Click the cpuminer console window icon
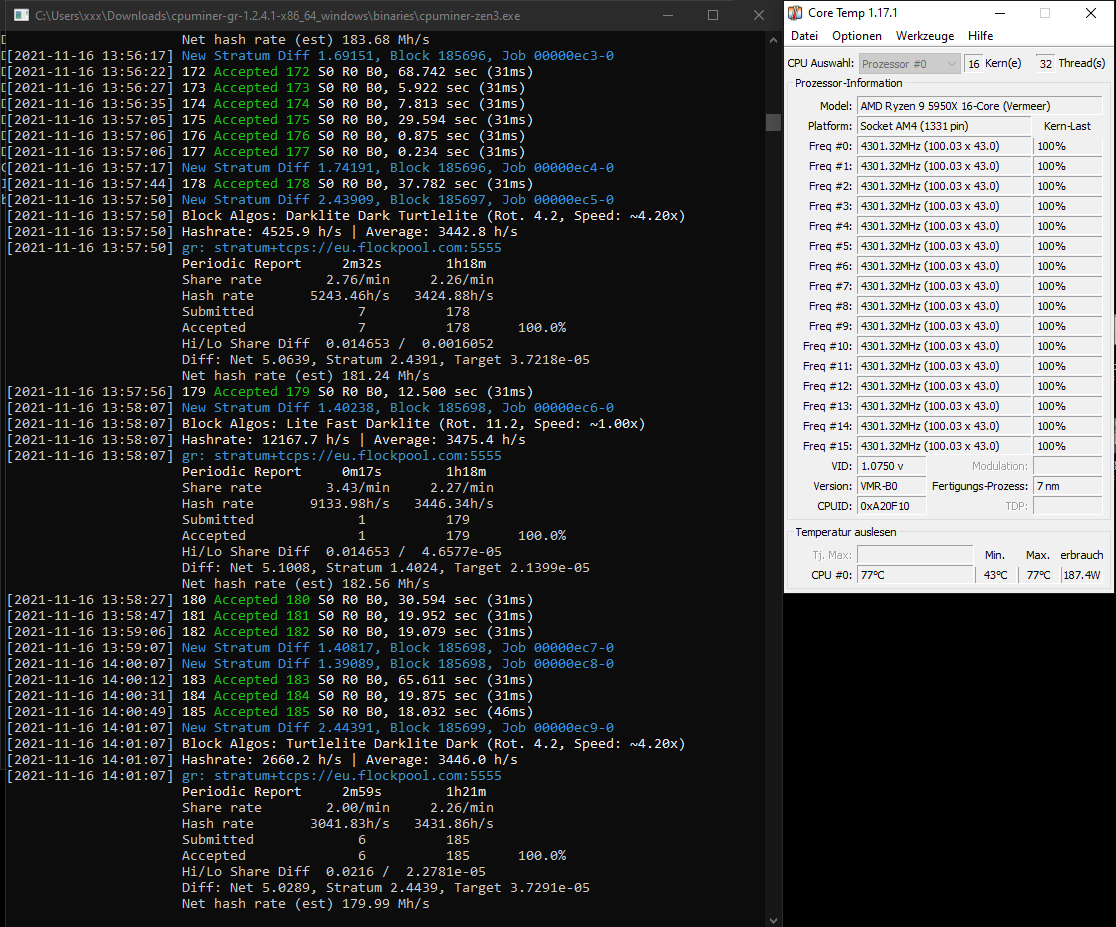The image size is (1116, 927). (x=21, y=15)
